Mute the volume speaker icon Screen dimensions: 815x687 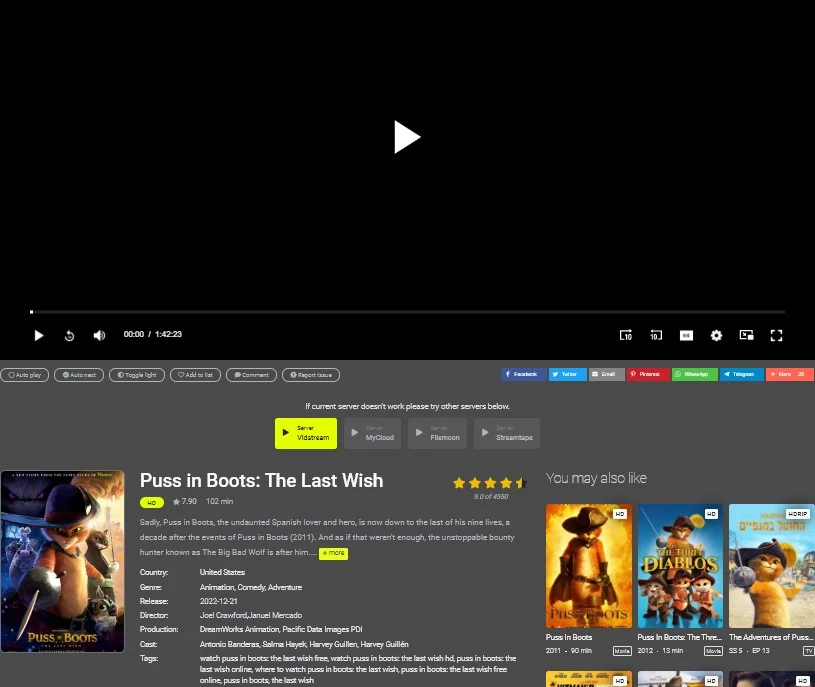pyautogui.click(x=99, y=335)
